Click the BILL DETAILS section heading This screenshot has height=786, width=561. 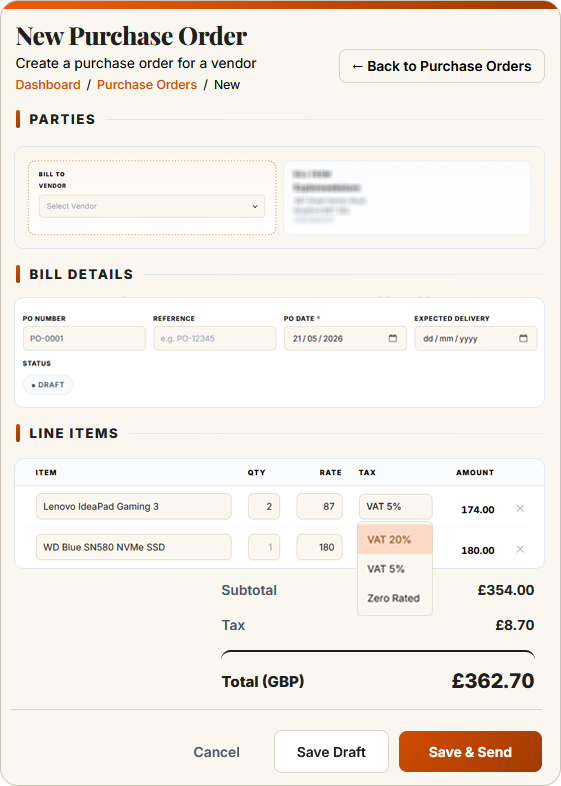[81, 274]
